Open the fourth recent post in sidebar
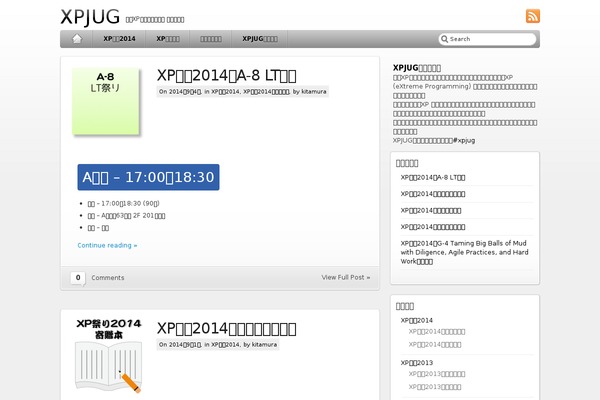This screenshot has height=400, width=600. pos(433,227)
